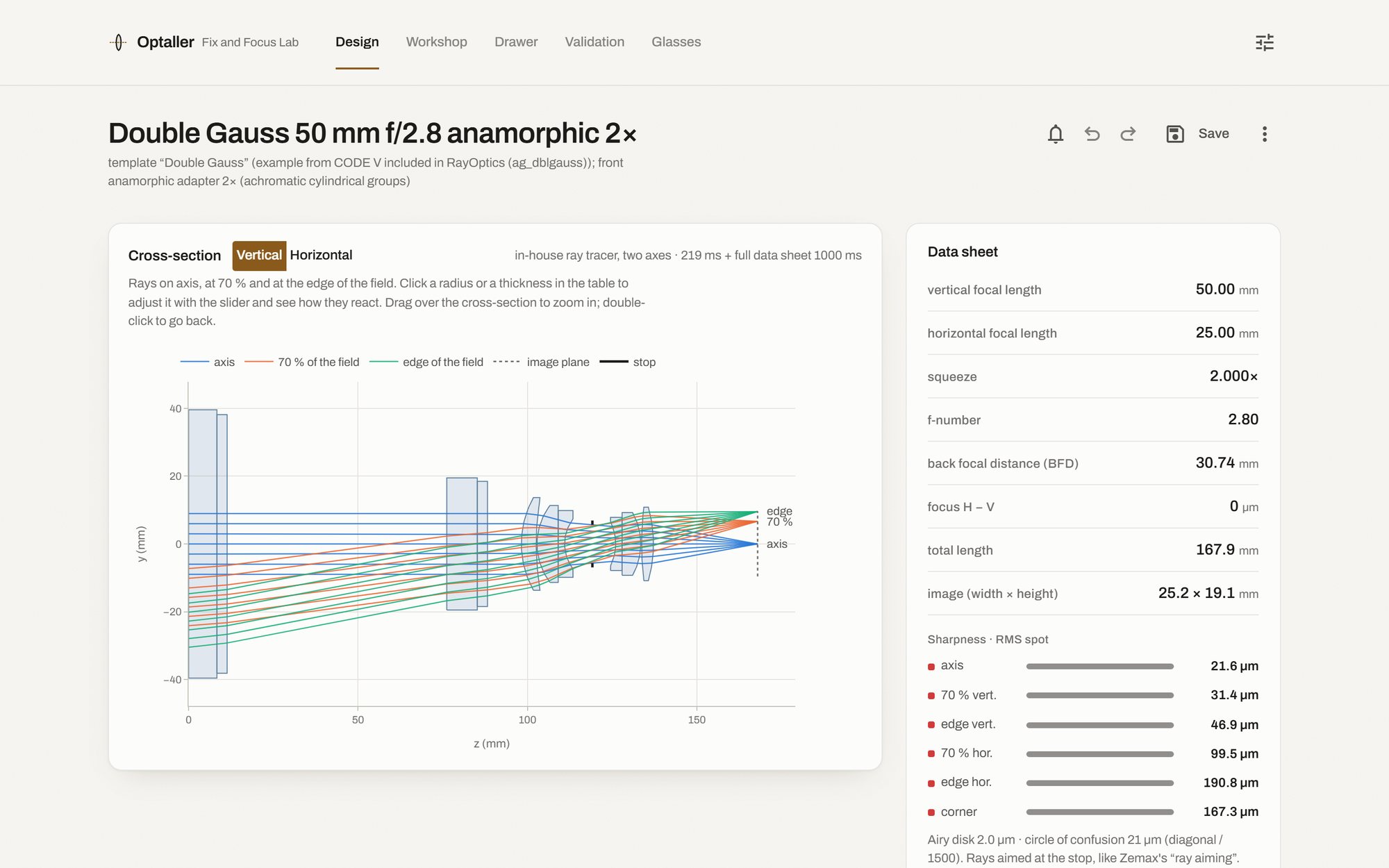Image resolution: width=1389 pixels, height=868 pixels.
Task: Open the Workshop tab
Action: coord(436,42)
